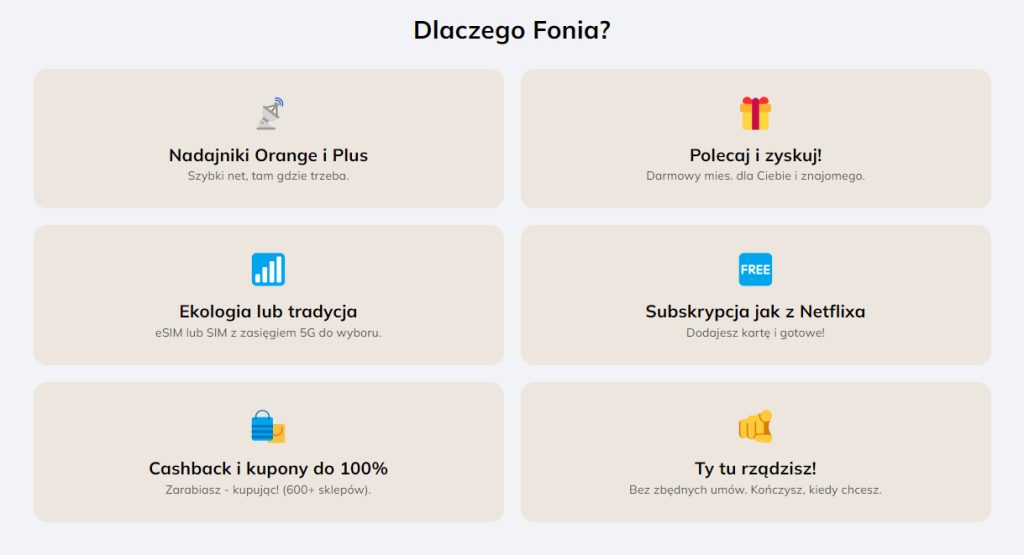Select the 'Cashback i kupony do 100%' title

click(x=268, y=468)
